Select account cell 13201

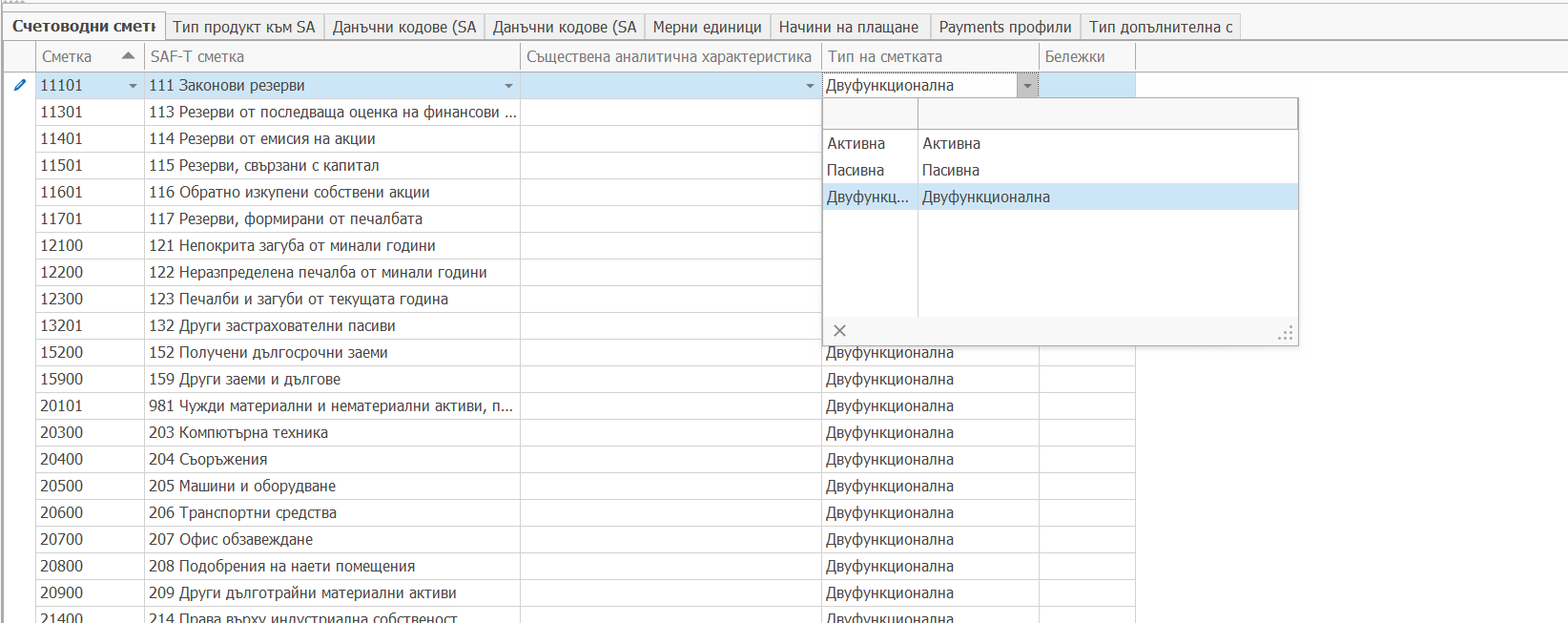coord(90,325)
